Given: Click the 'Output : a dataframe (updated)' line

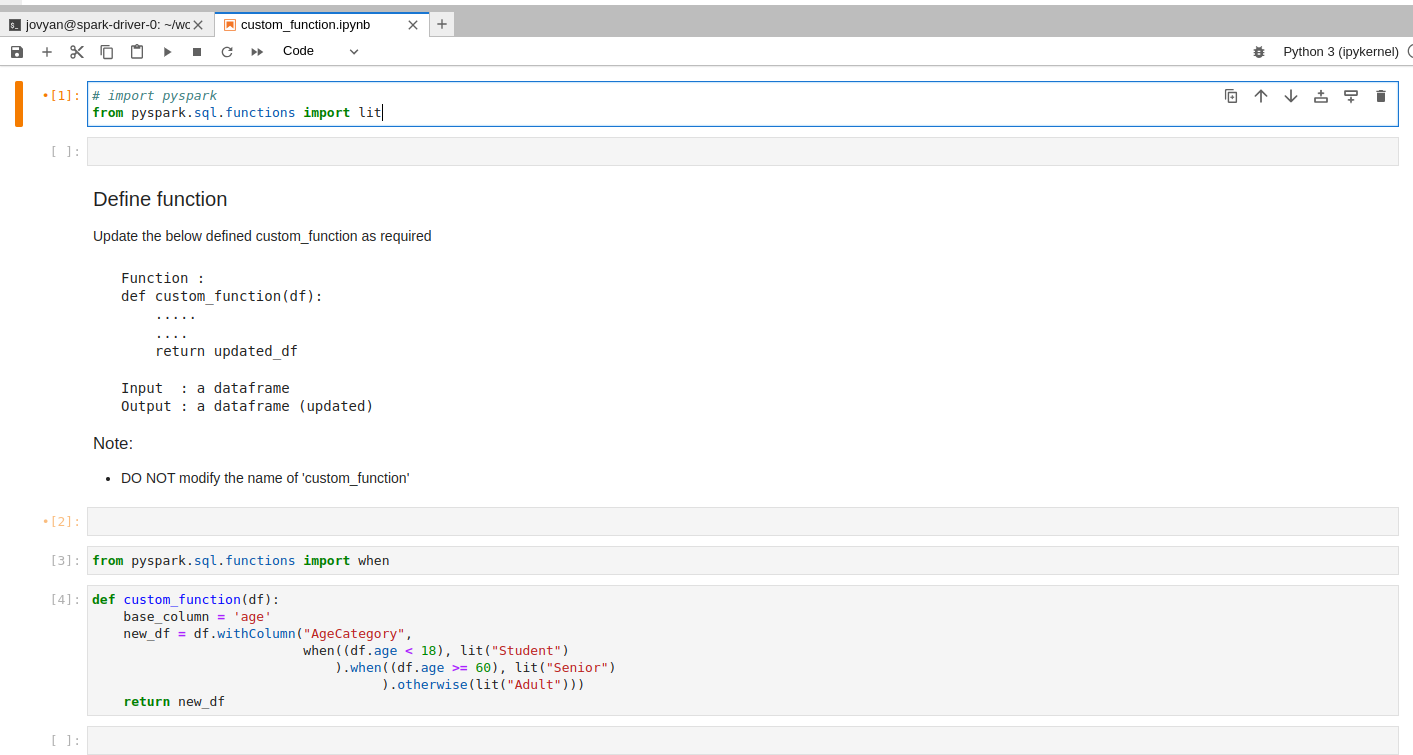Looking at the screenshot, I should point(247,406).
